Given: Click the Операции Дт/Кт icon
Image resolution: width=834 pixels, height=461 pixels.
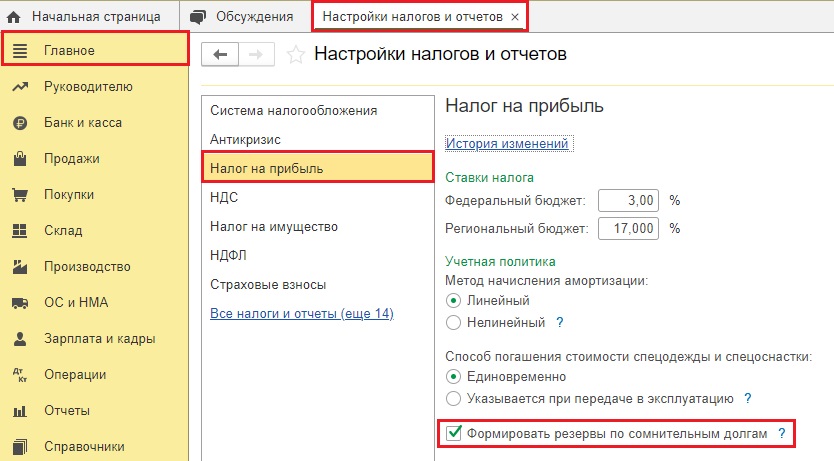Looking at the screenshot, I should [x=20, y=375].
